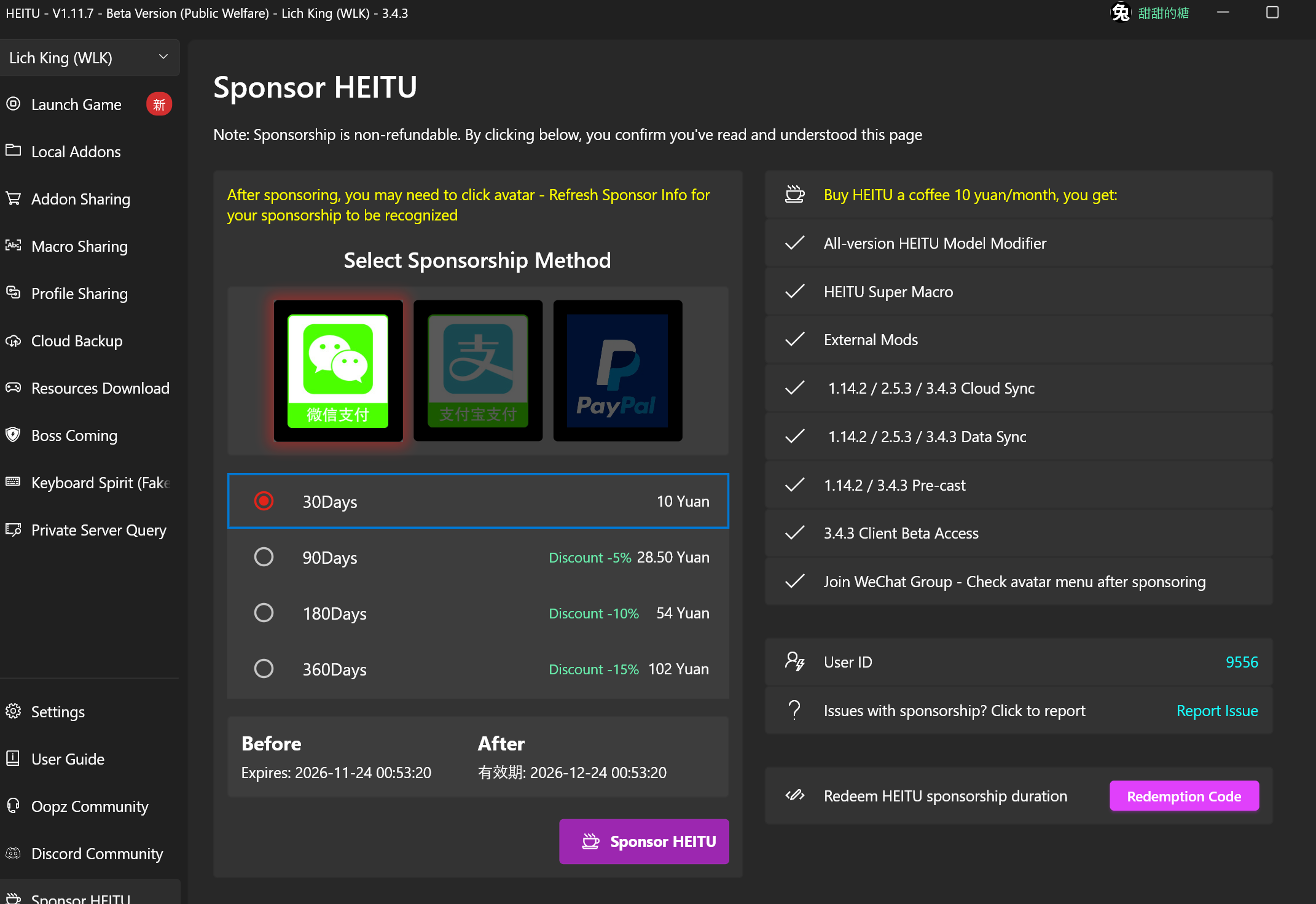
Task: Click the Macro Sharing Abc icon
Action: 14,246
